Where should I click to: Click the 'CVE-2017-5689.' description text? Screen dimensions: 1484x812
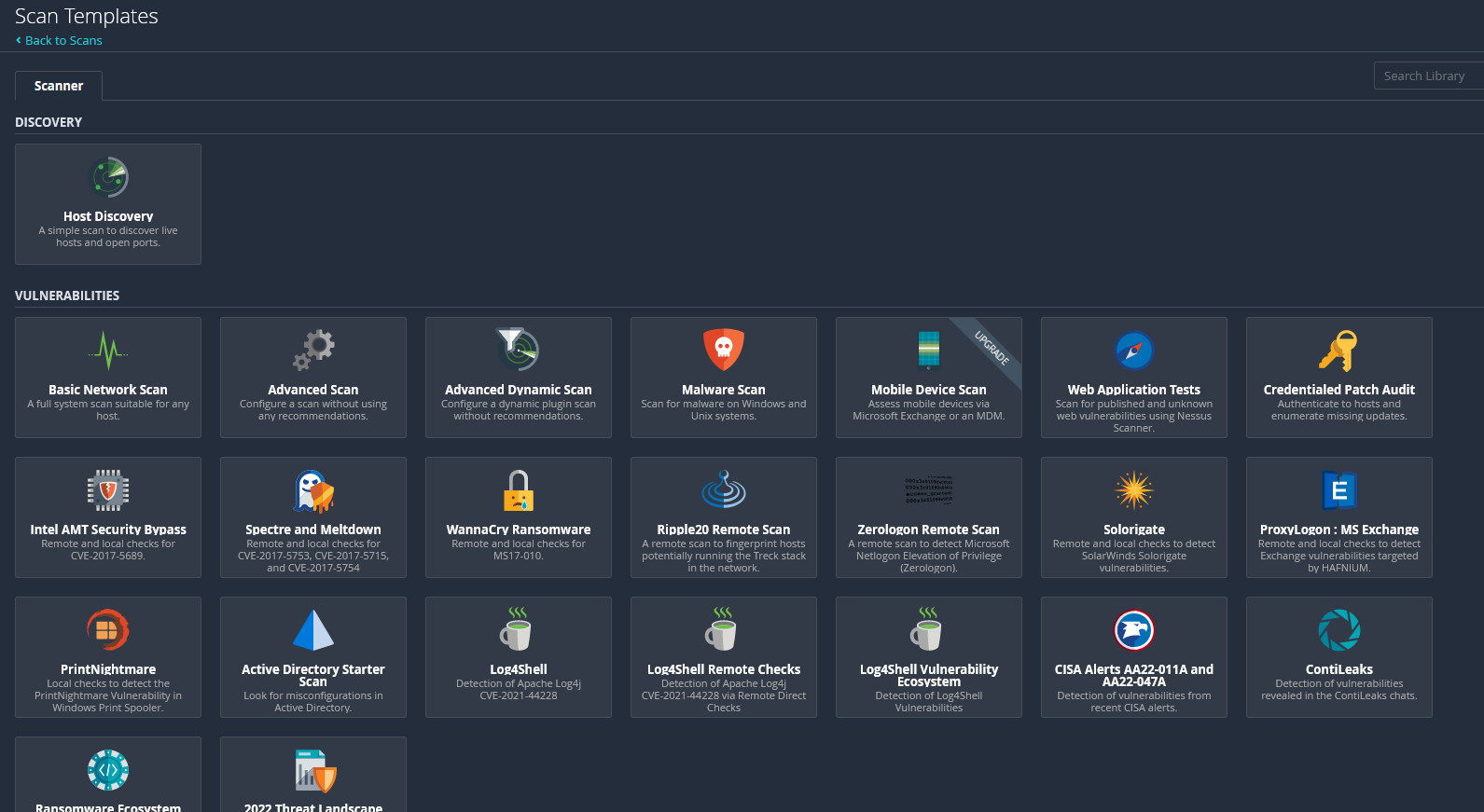pyautogui.click(x=108, y=556)
